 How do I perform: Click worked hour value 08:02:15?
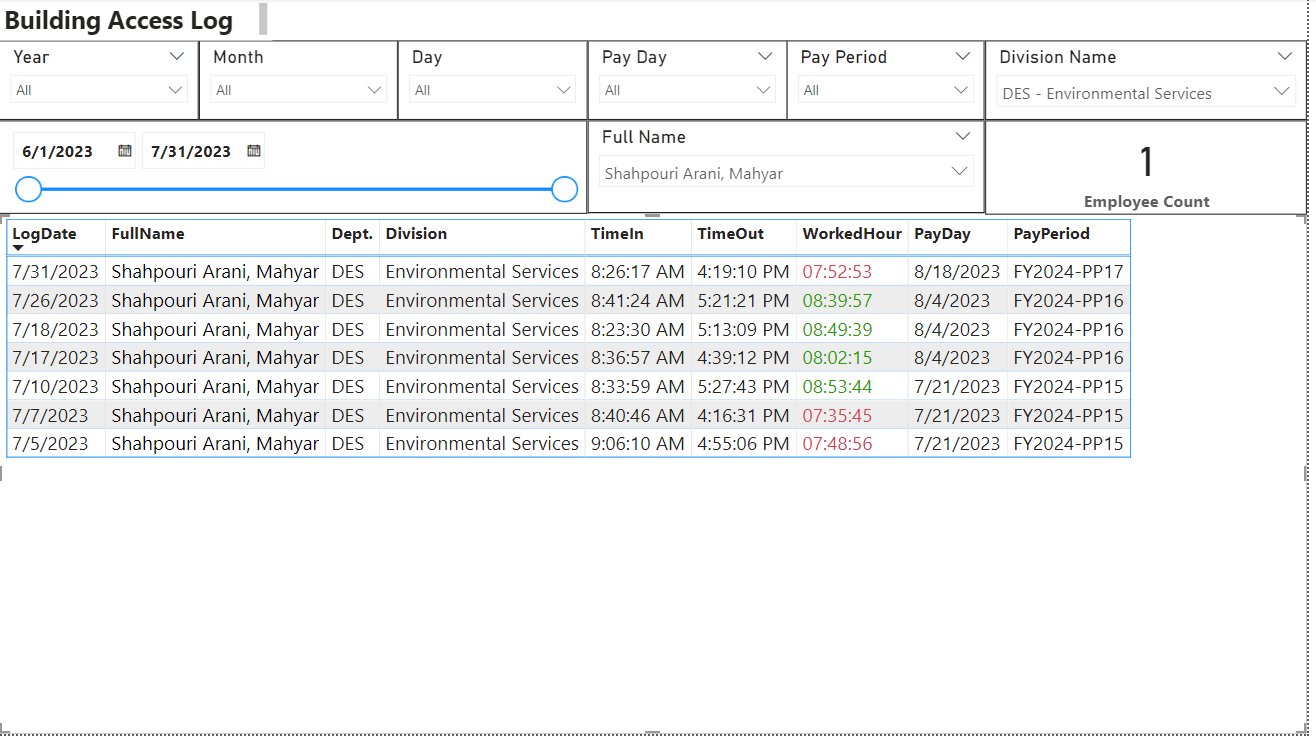(837, 357)
